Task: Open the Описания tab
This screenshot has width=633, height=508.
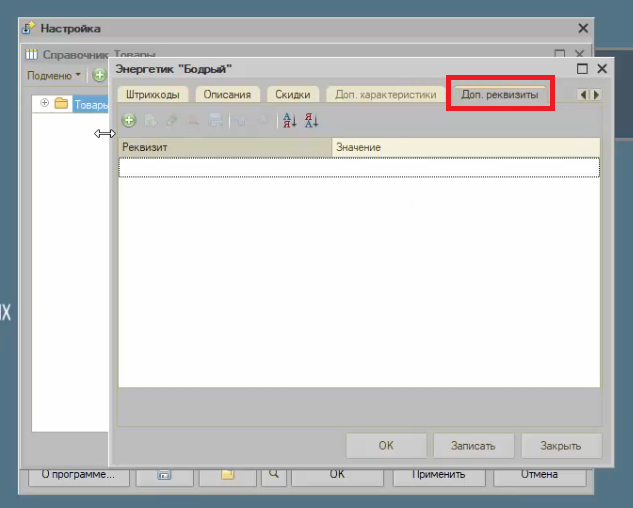Action: coord(226,95)
